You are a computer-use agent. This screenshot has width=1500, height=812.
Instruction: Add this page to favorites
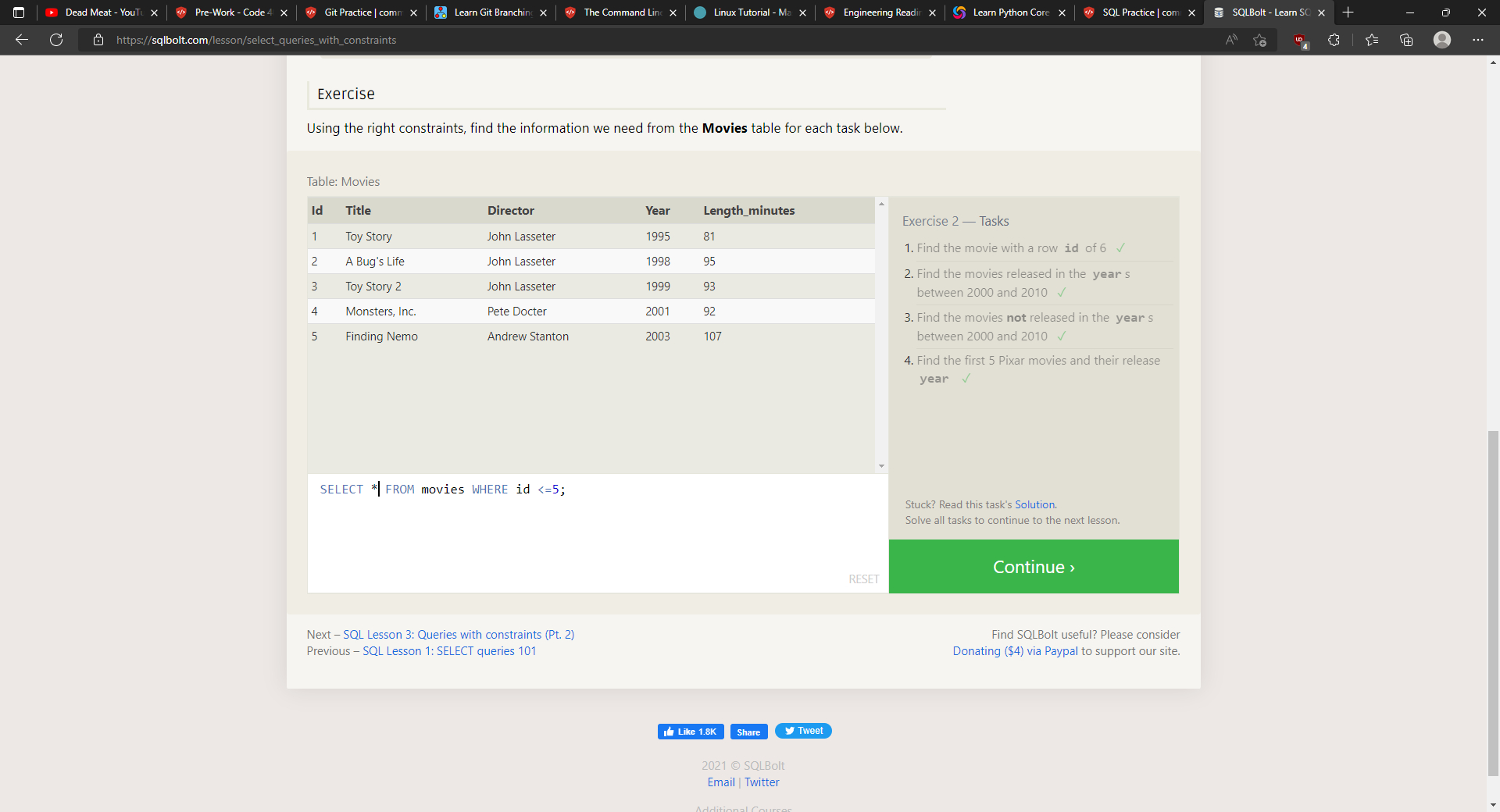click(x=1259, y=40)
